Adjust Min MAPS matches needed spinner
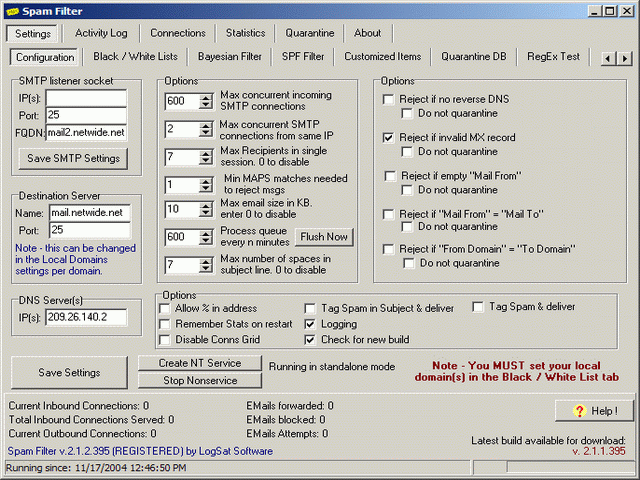The height and width of the screenshot is (480, 640). coord(206,185)
